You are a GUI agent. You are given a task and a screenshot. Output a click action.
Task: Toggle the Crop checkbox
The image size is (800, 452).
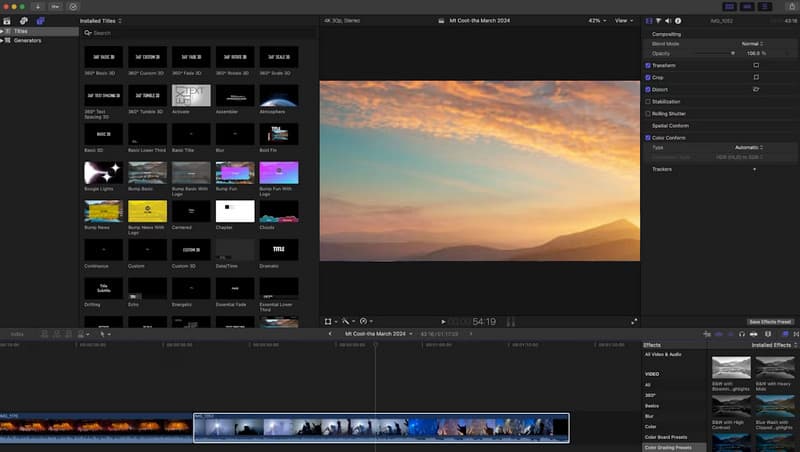pyautogui.click(x=648, y=78)
